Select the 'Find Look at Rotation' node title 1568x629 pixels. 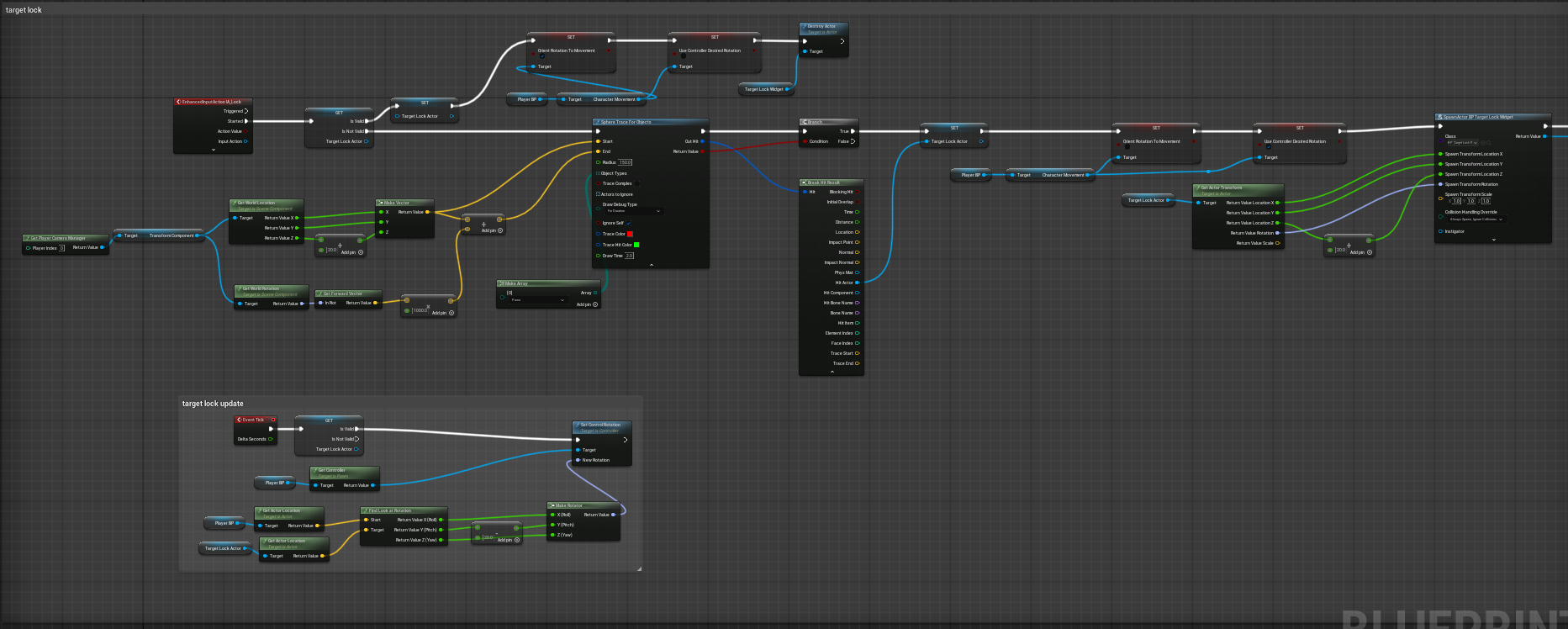[390, 510]
